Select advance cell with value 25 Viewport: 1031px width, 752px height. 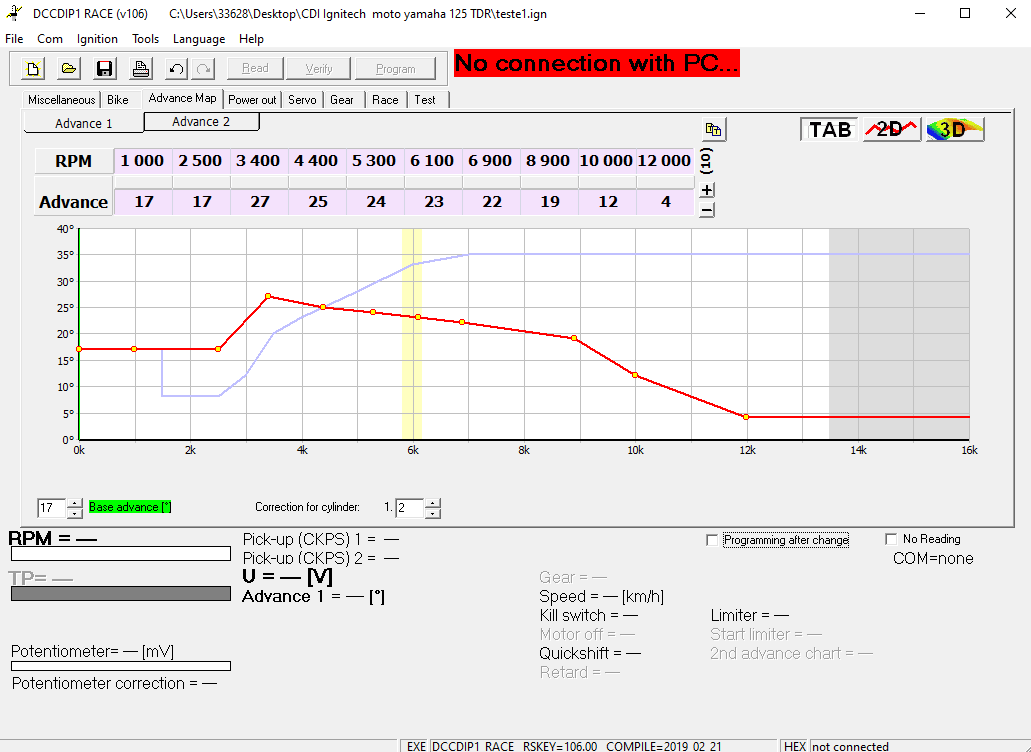pos(318,202)
